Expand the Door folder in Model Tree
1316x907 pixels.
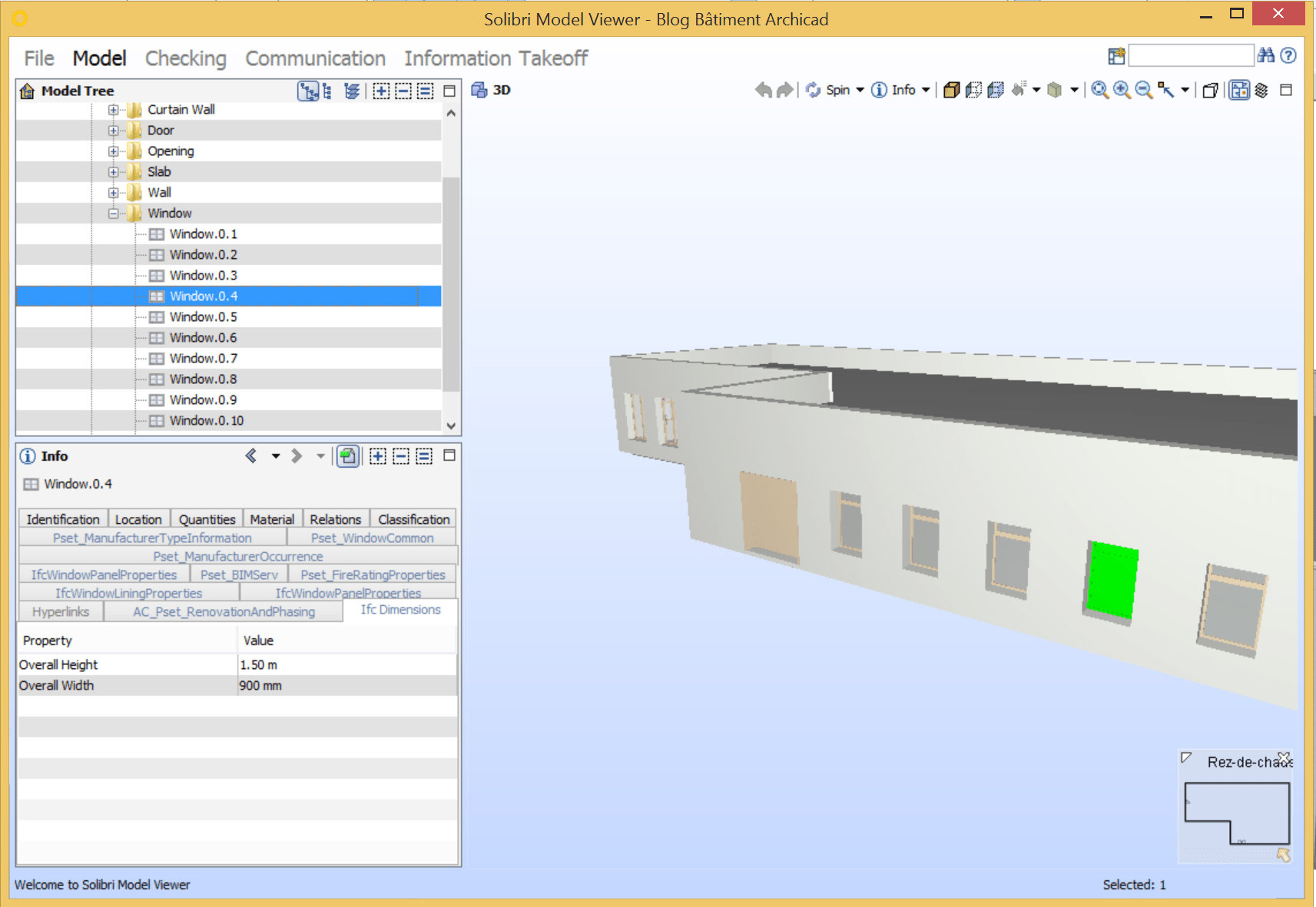(x=113, y=131)
